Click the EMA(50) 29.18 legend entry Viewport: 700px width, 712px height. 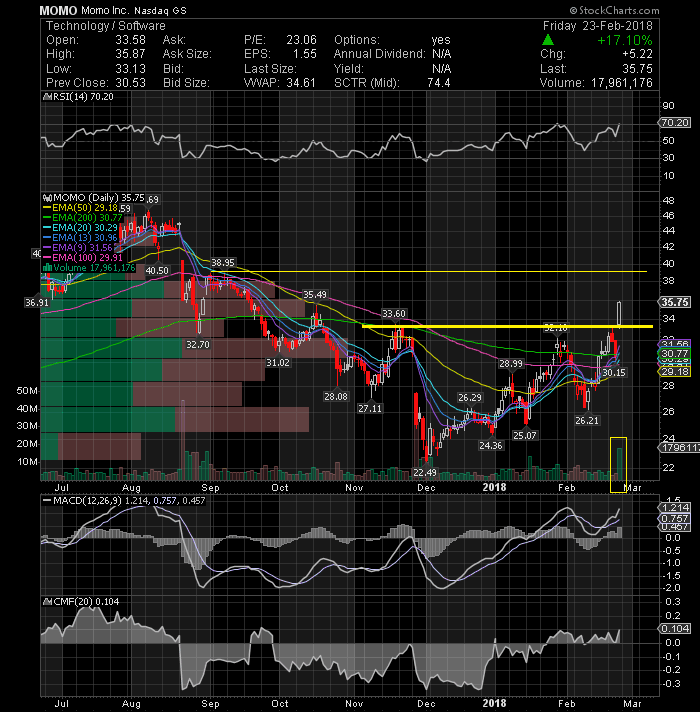[x=85, y=208]
